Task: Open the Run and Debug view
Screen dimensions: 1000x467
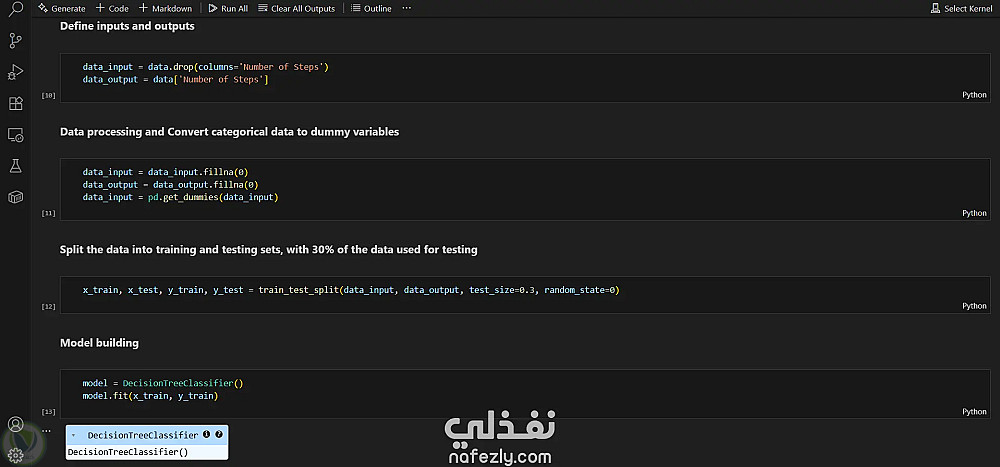Action: click(15, 72)
